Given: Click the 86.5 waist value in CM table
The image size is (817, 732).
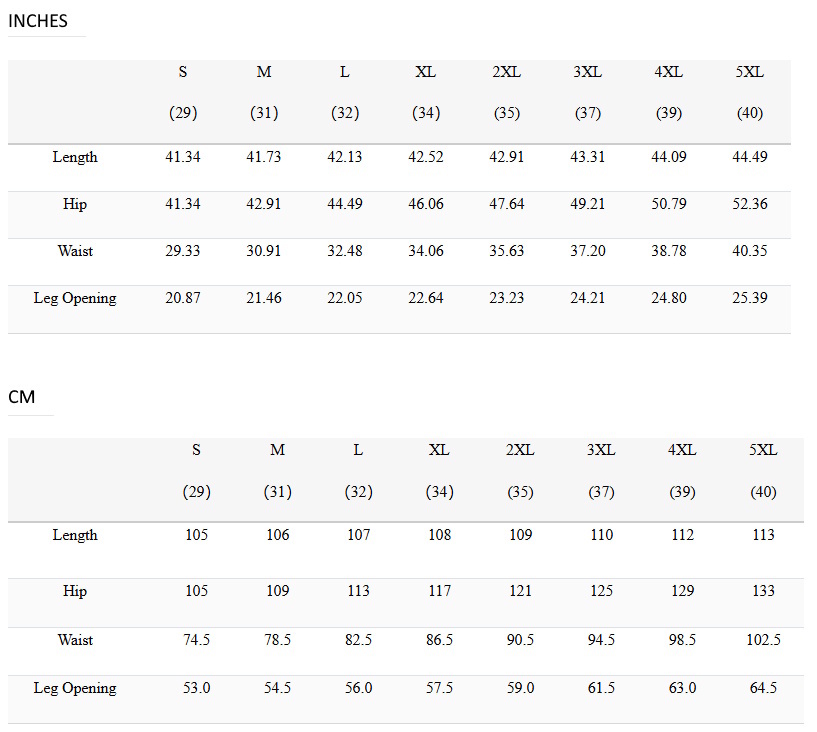Looking at the screenshot, I should pyautogui.click(x=439, y=640).
